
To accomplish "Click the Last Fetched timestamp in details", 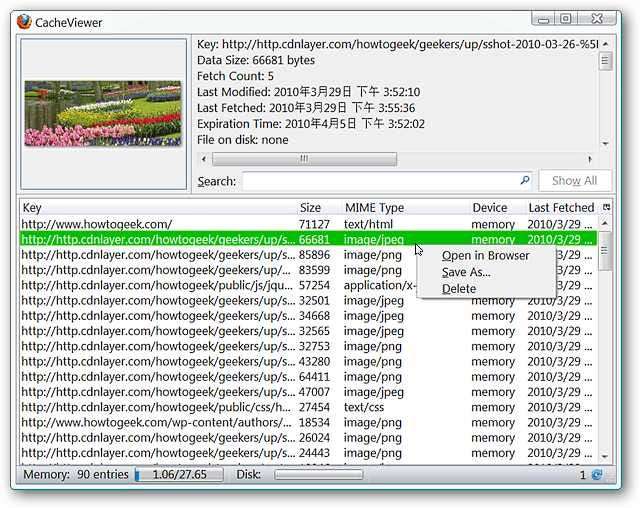I will point(306,108).
